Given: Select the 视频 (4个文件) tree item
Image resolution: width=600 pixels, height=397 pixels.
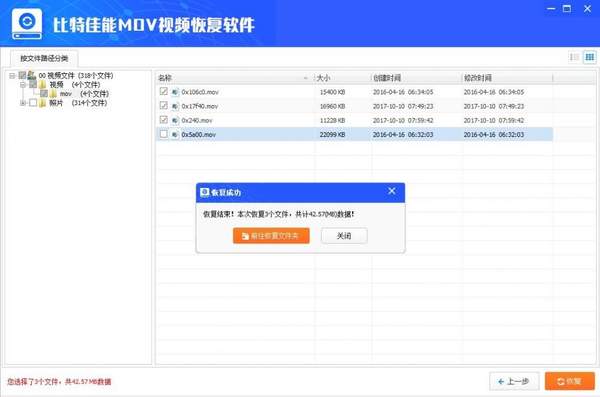Looking at the screenshot, I should click(75, 85).
